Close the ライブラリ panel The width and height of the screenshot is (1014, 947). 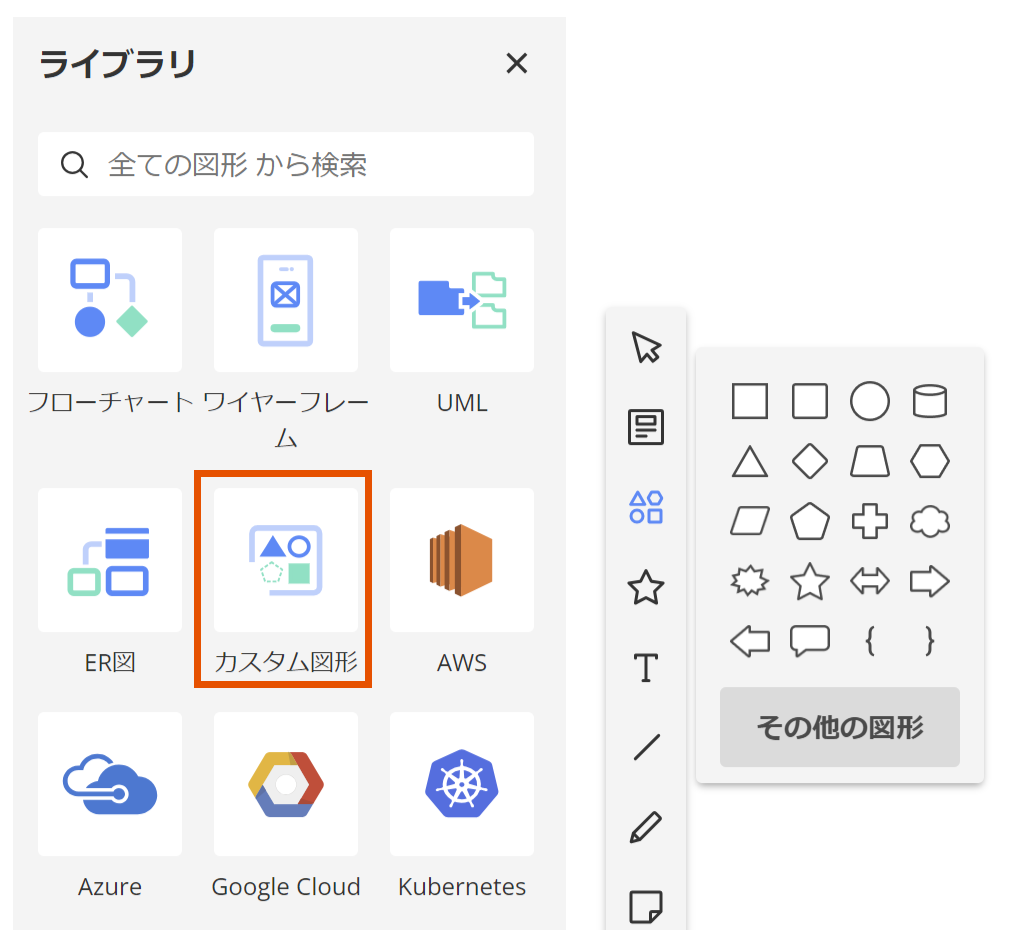(x=516, y=64)
